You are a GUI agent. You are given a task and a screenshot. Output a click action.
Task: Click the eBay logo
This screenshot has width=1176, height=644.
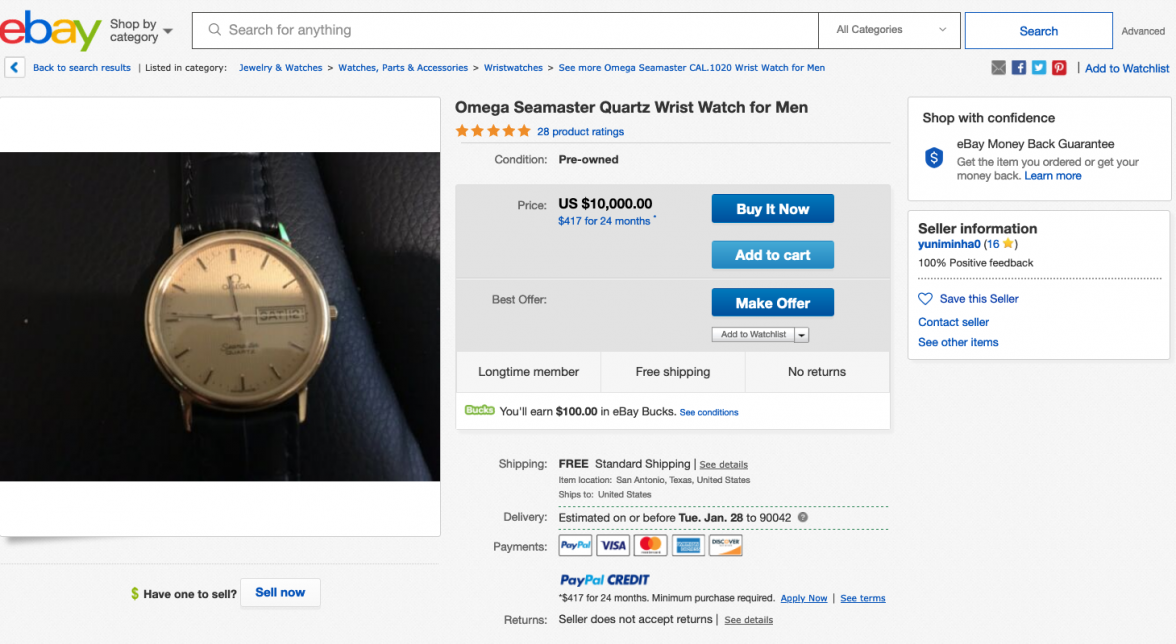(50, 31)
